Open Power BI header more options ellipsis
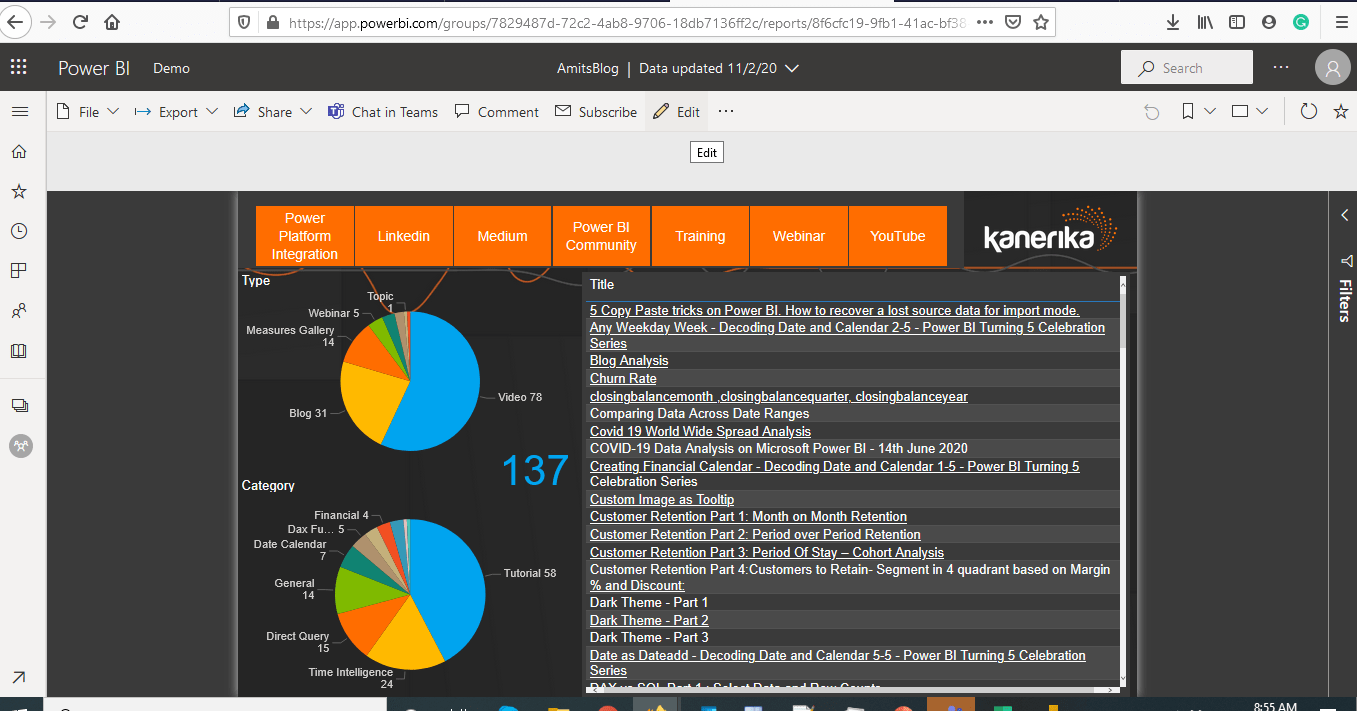Screen dimensions: 1357x711 [x=1281, y=67]
